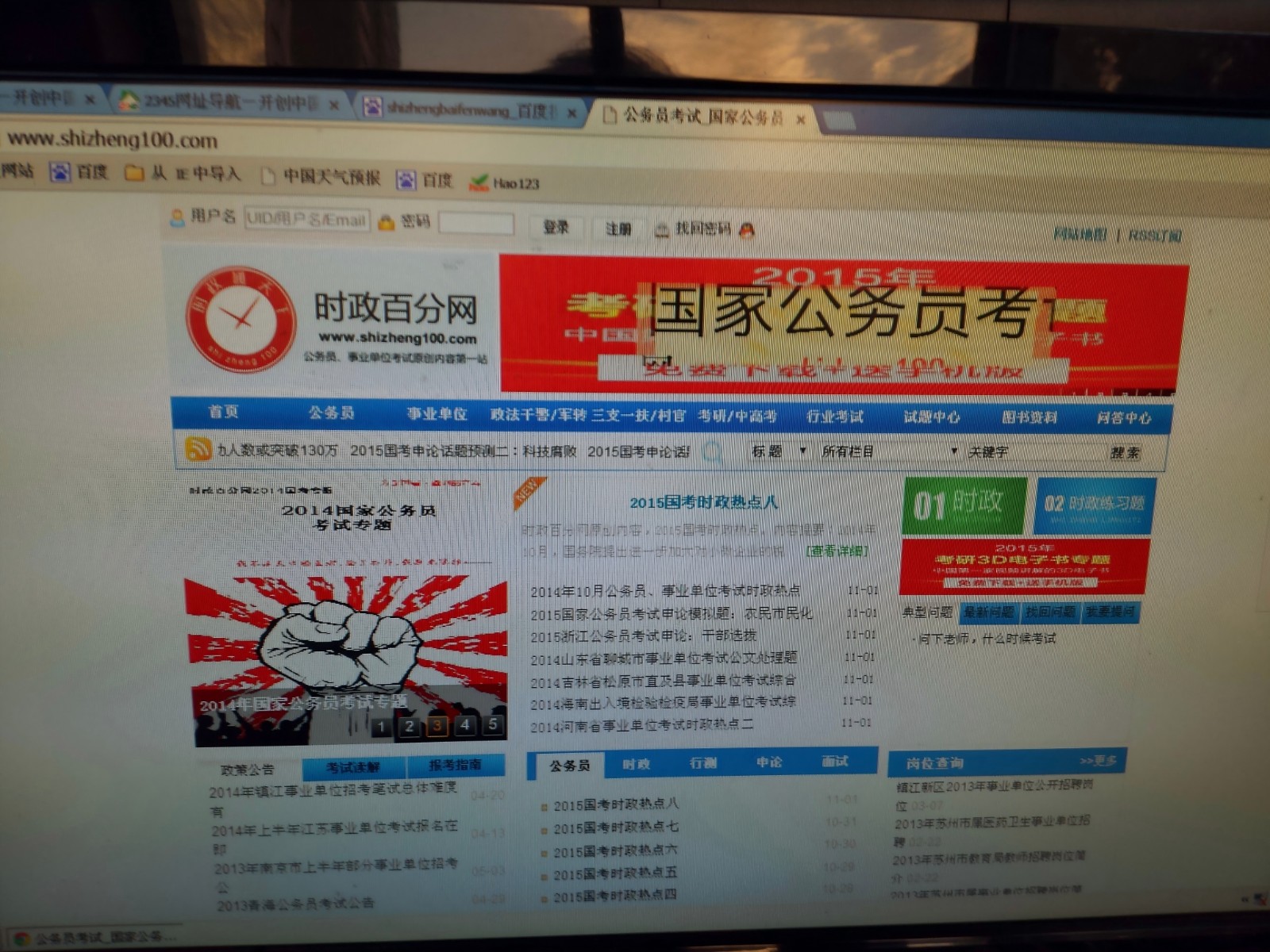The image size is (1270, 952).
Task: Switch to slide number 5
Action: [493, 724]
